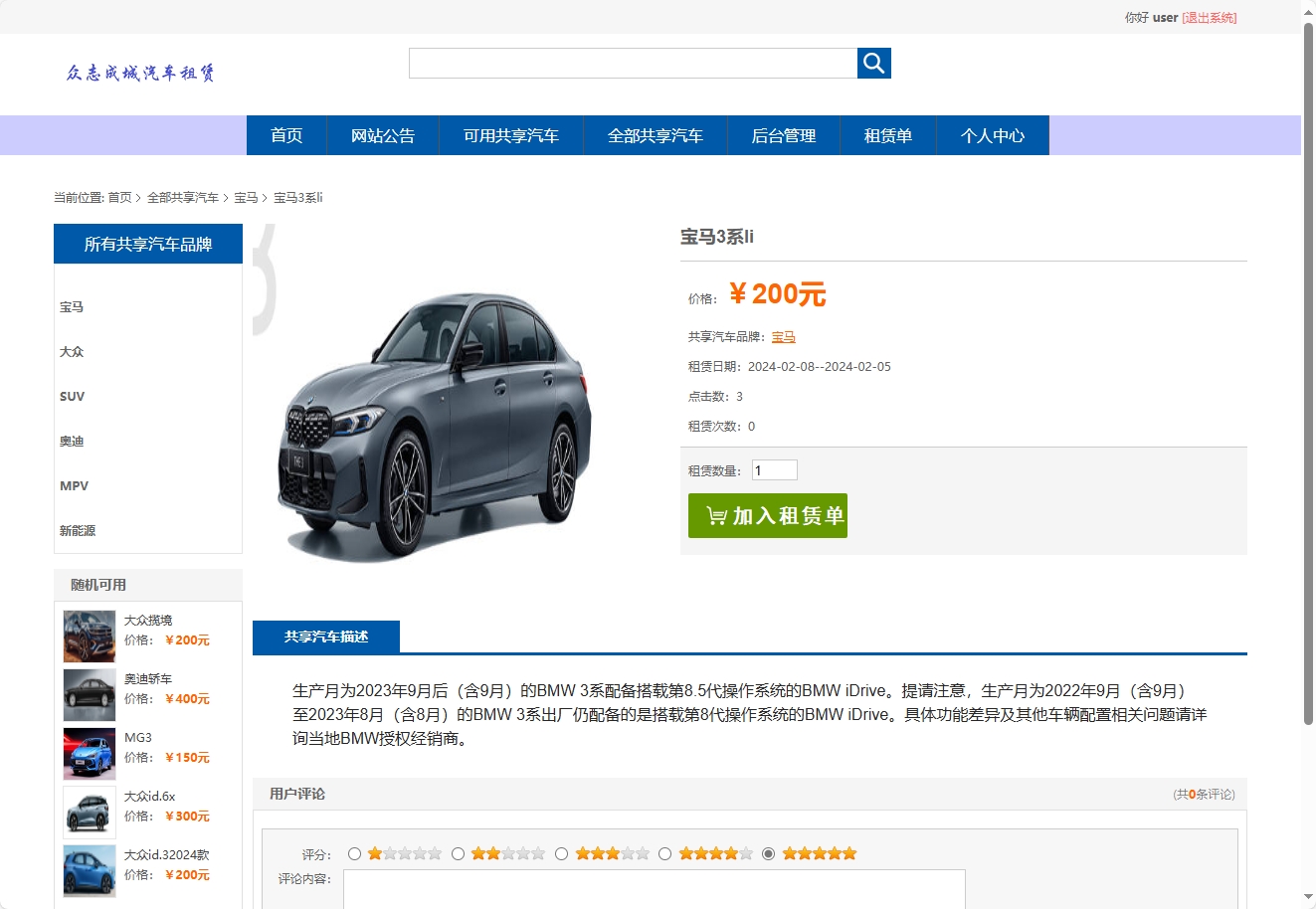The height and width of the screenshot is (909, 1316).
Task: Click the search magnifier icon
Action: point(873,63)
